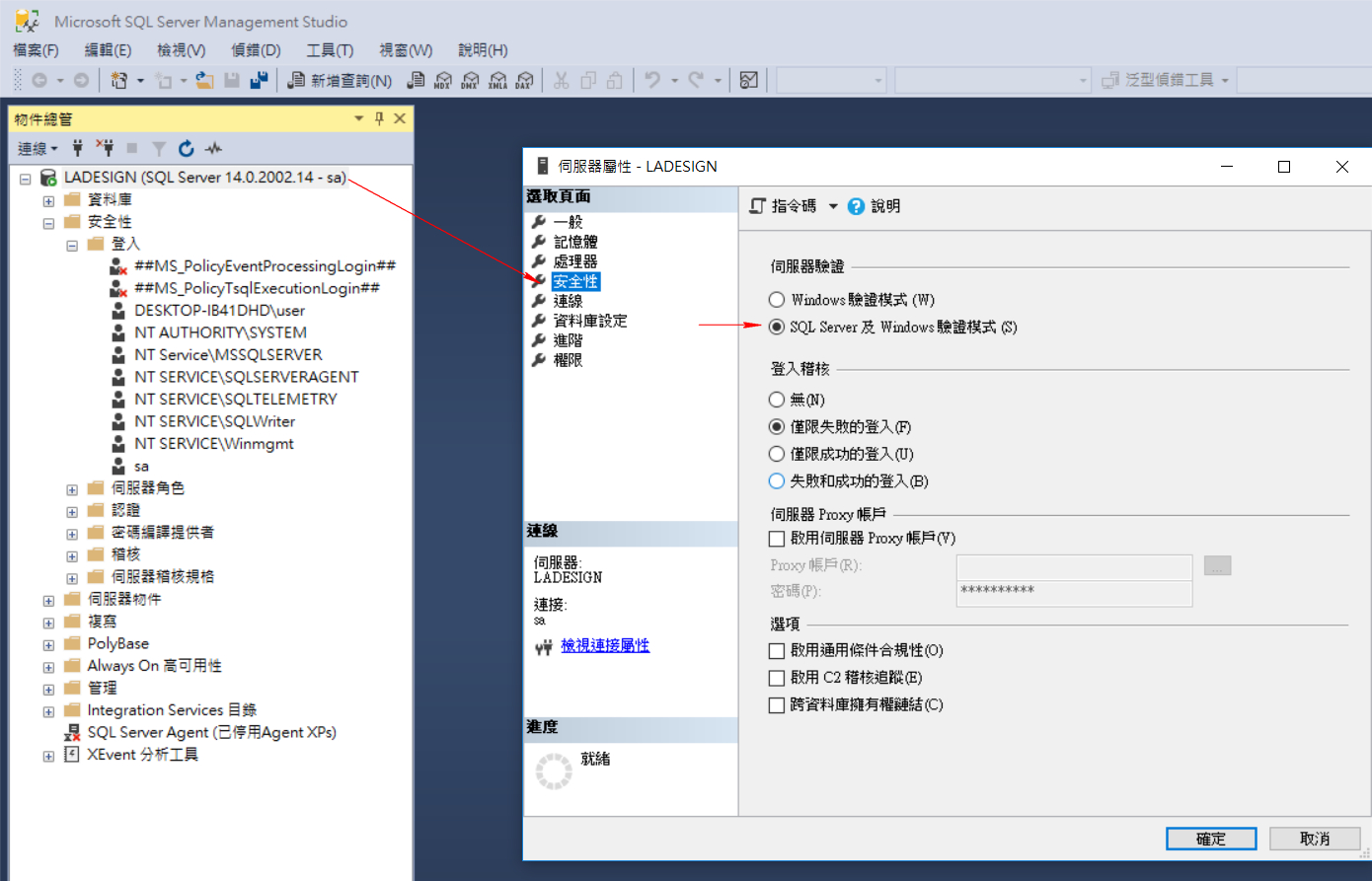Open the 工具(T) menu
The width and height of the screenshot is (1372, 881).
coord(330,49)
